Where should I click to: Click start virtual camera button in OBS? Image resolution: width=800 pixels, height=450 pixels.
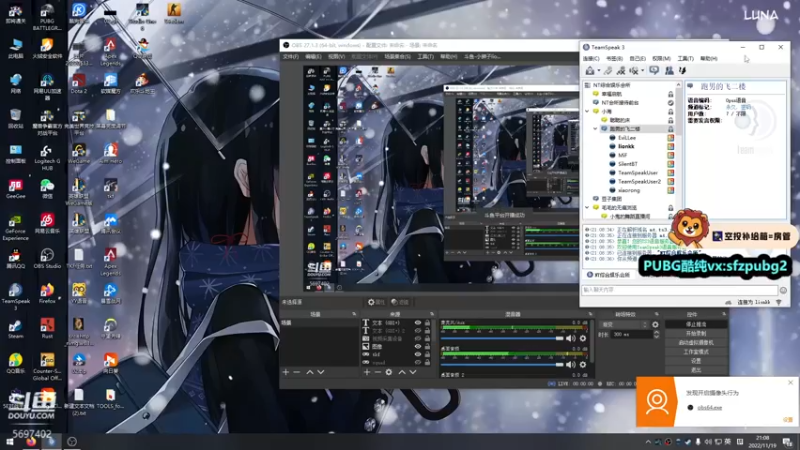[x=696, y=343]
